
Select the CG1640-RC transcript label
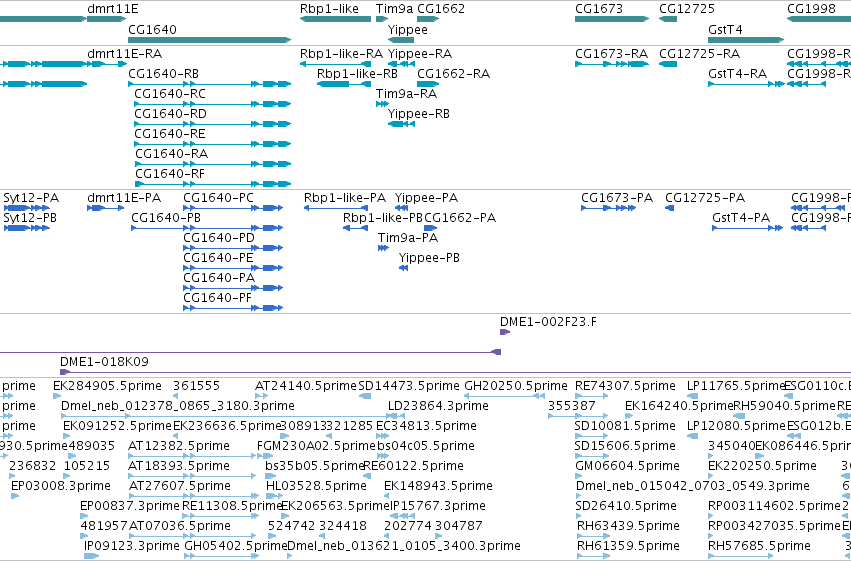click(170, 94)
